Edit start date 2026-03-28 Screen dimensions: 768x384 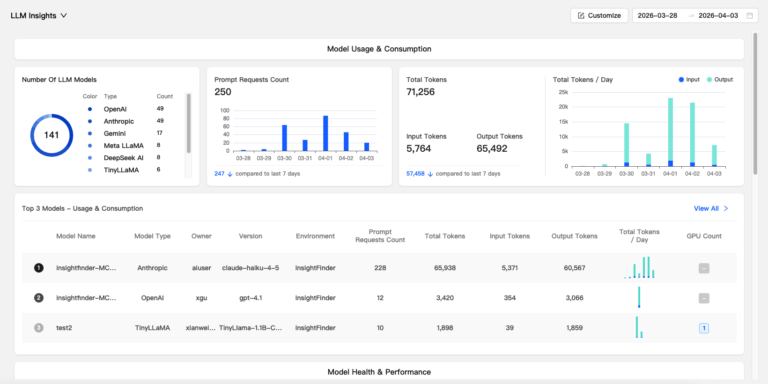coord(657,15)
